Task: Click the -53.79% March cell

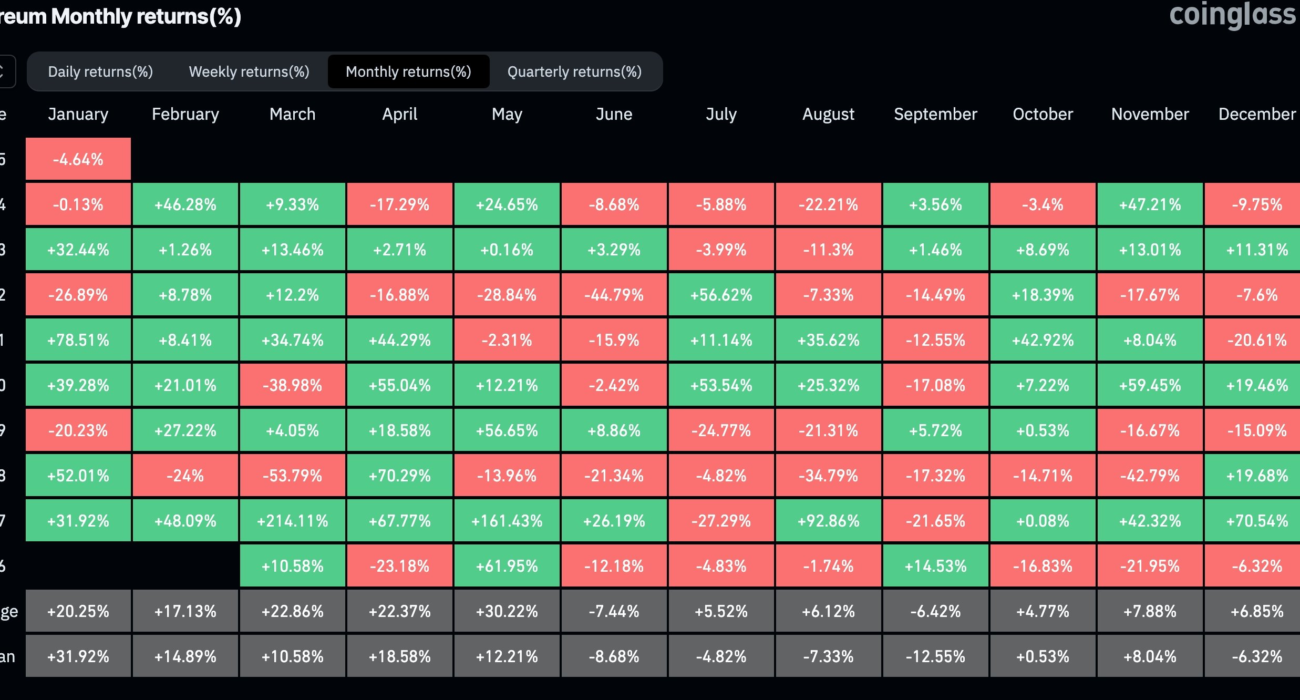Action: pos(293,476)
